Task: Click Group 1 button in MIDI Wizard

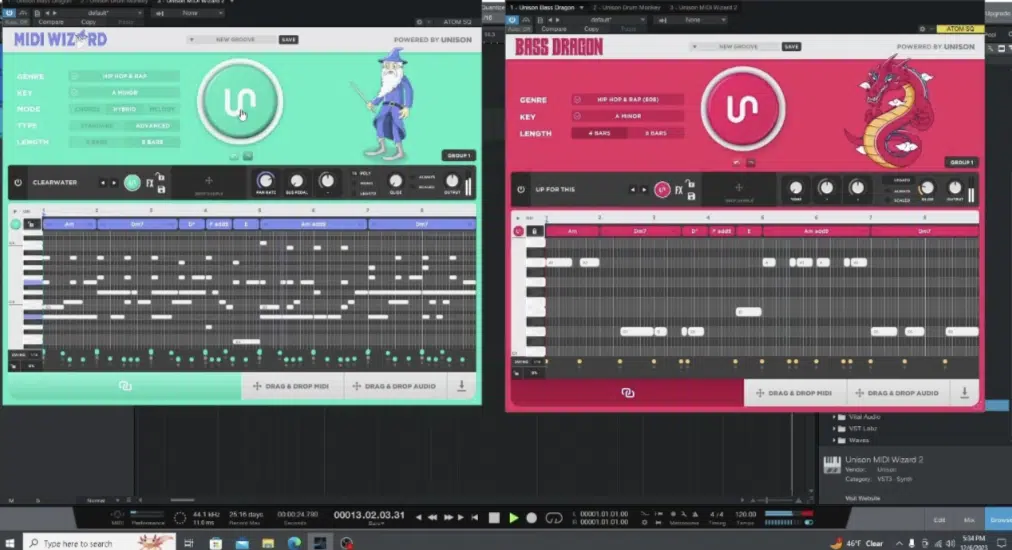Action: point(458,156)
